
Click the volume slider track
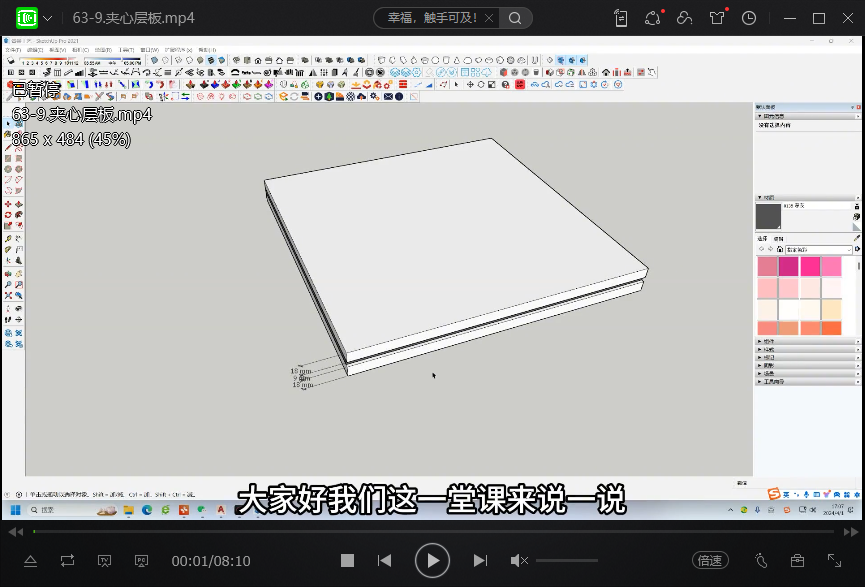(x=567, y=561)
